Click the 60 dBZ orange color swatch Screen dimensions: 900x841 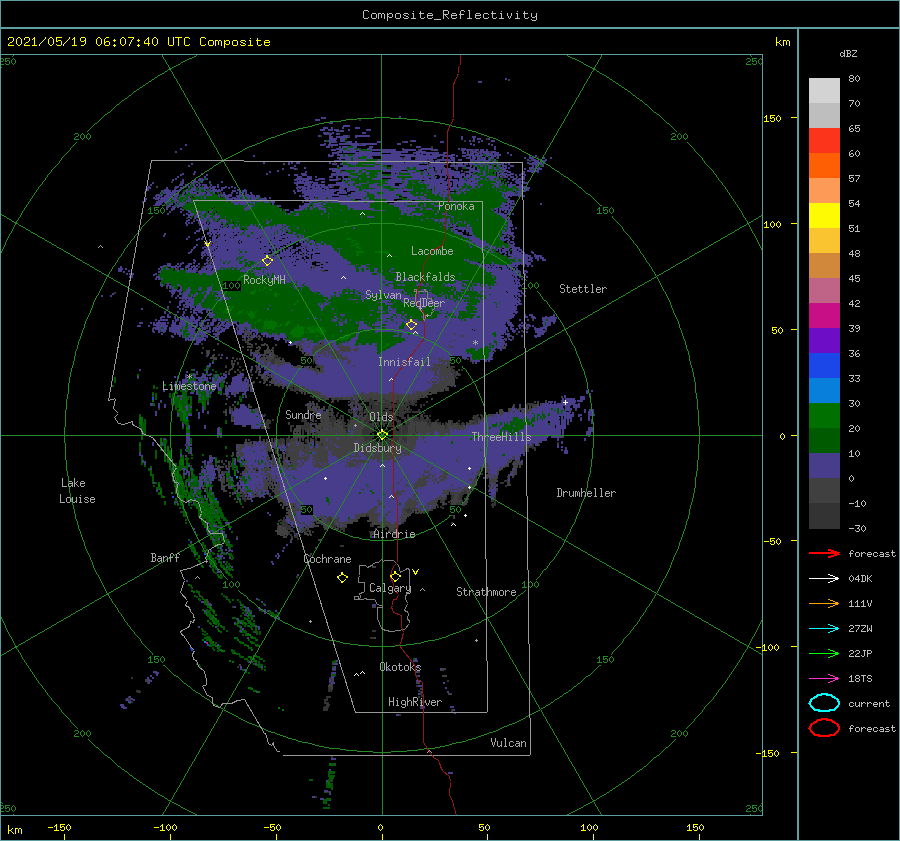click(x=824, y=166)
